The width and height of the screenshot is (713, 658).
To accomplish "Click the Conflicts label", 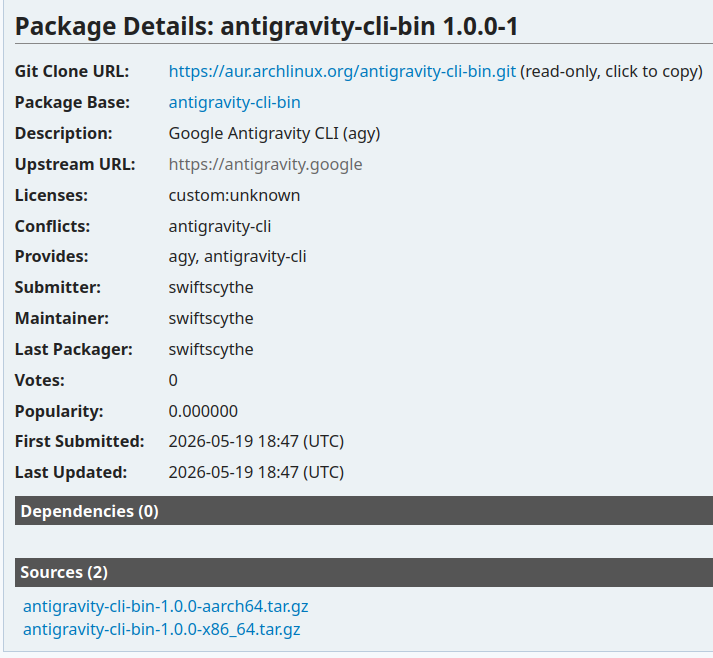I will pyautogui.click(x=53, y=226).
